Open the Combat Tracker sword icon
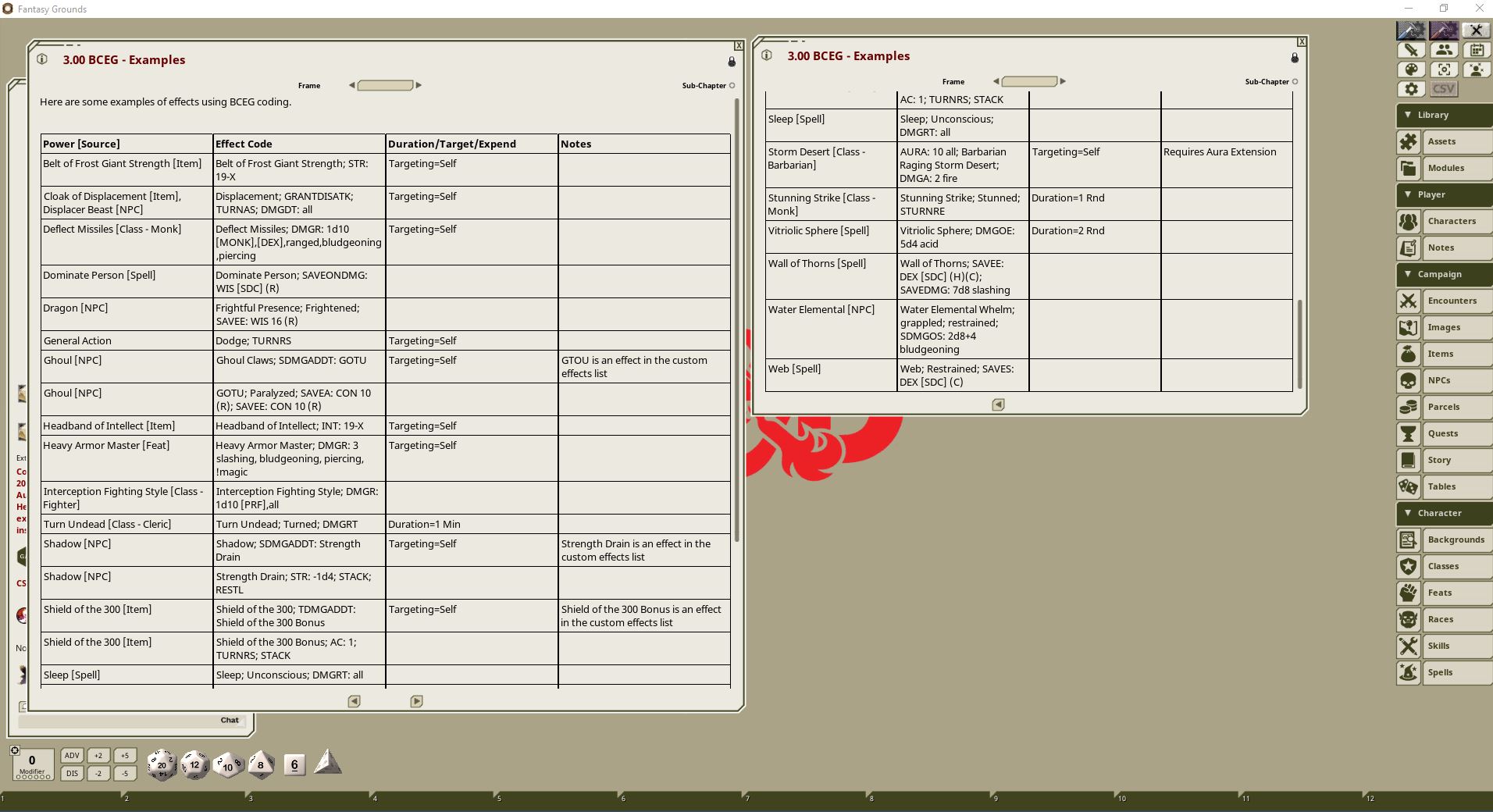The width and height of the screenshot is (1493, 812). 1411,50
